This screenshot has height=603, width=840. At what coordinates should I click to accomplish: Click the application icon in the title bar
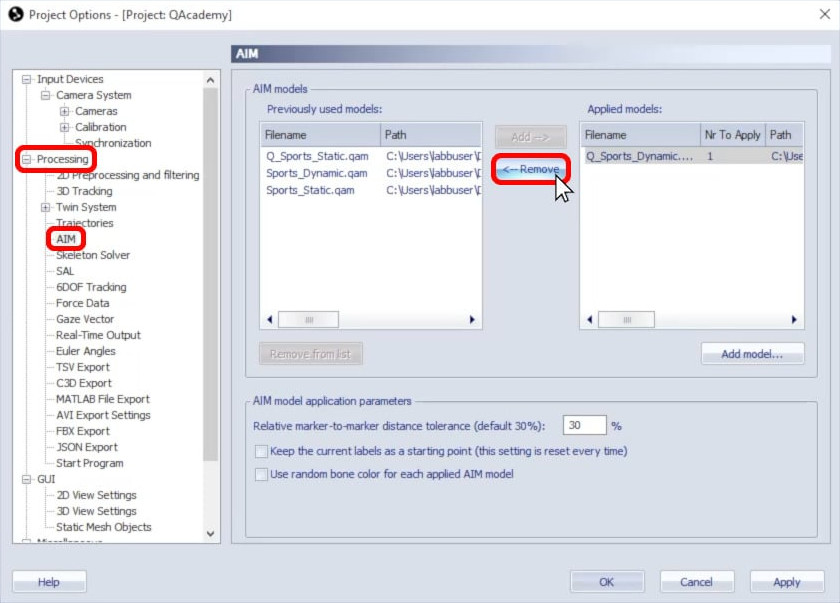[x=13, y=14]
